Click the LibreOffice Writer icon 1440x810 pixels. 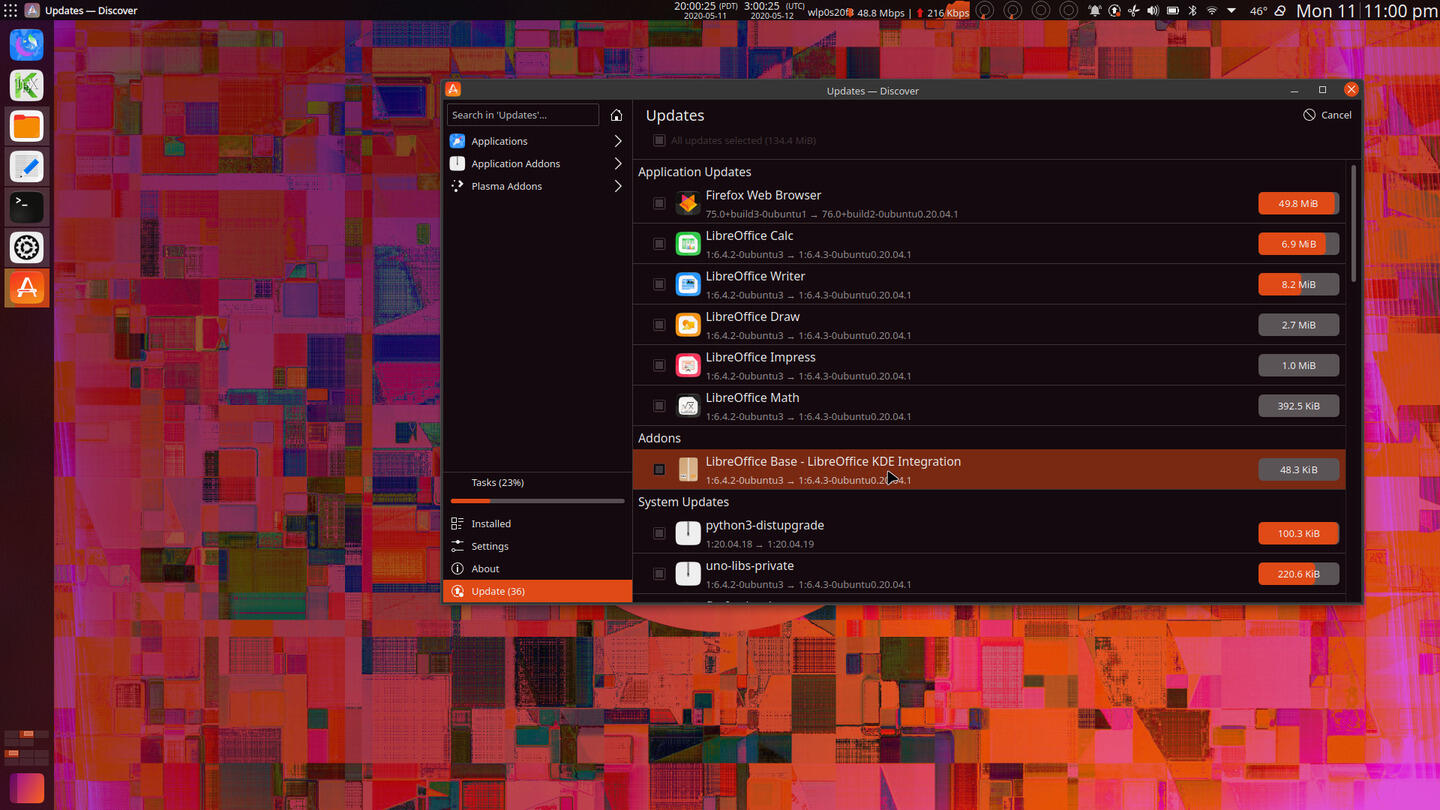tap(688, 284)
